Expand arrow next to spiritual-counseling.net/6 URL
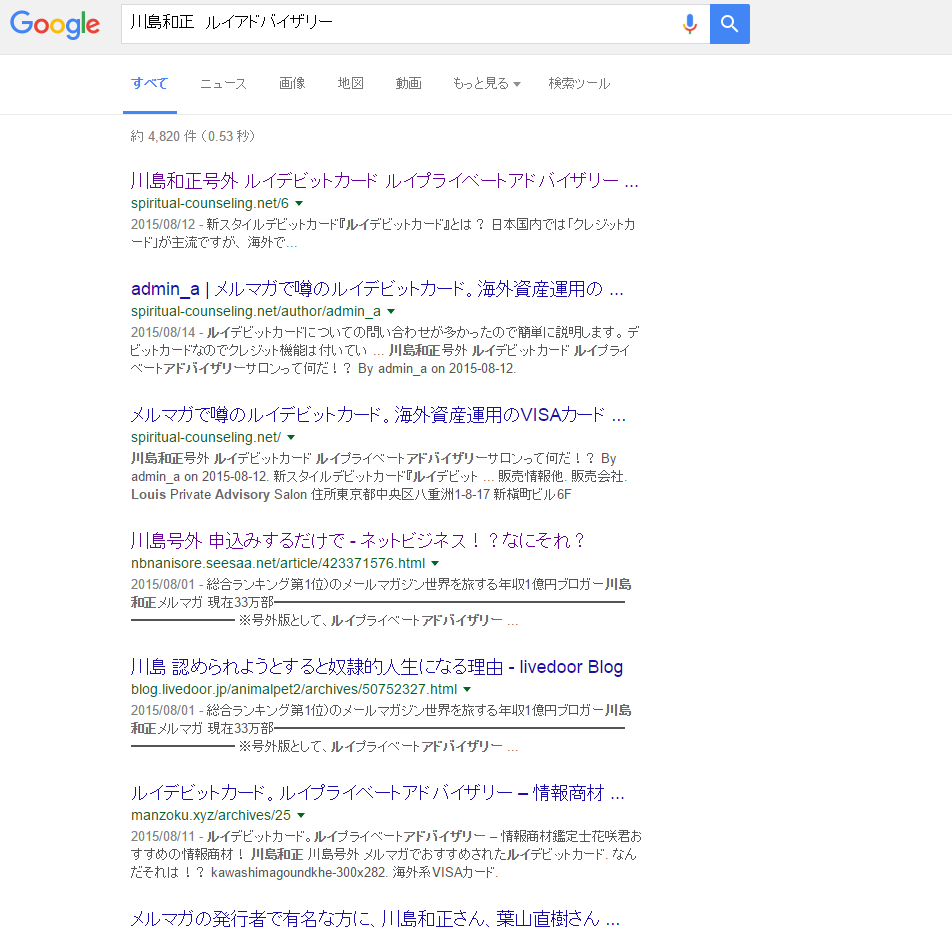Viewport: 952px width, 930px height. tap(299, 204)
